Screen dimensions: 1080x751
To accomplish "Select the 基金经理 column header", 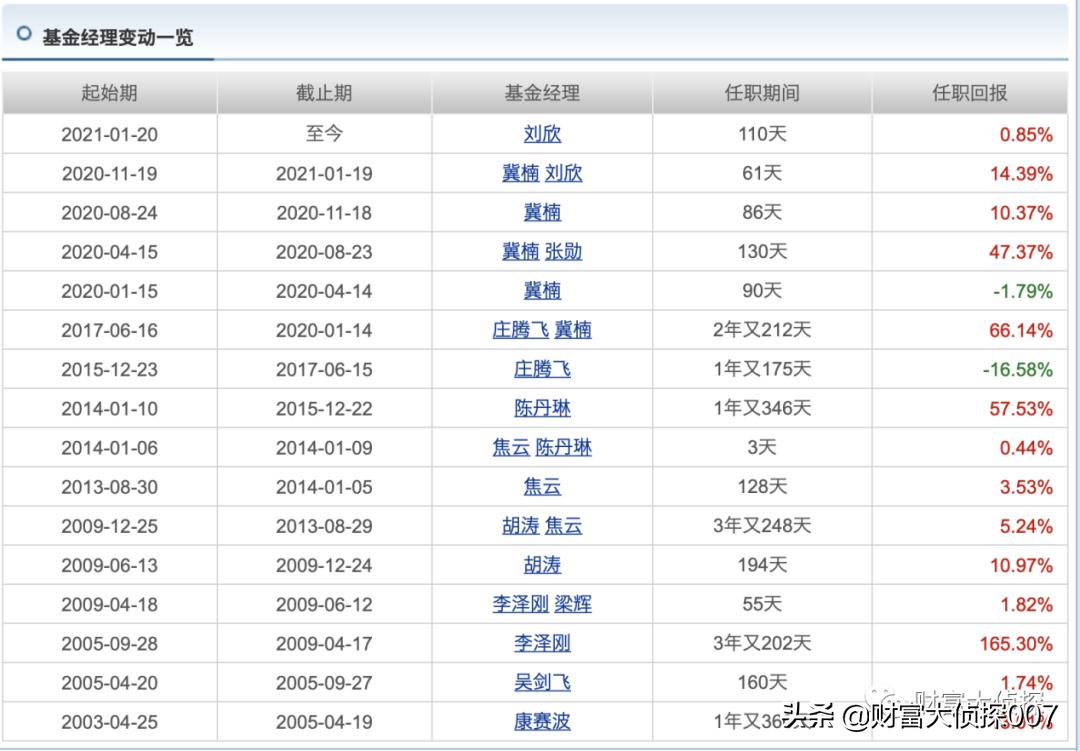I will [541, 92].
